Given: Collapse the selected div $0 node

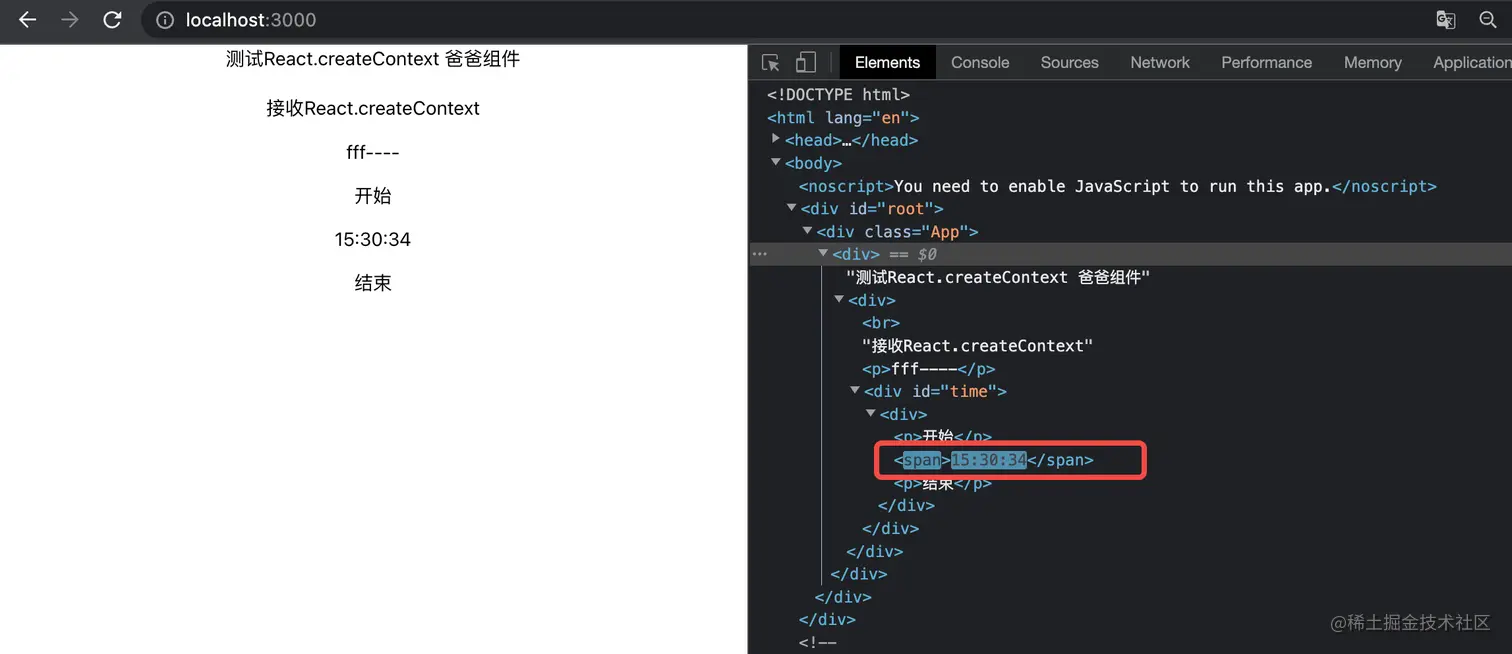Looking at the screenshot, I should point(824,254).
